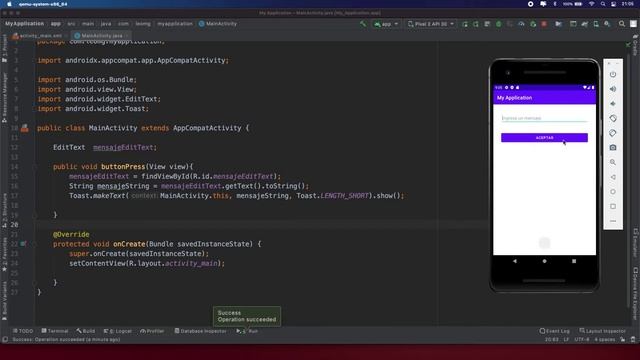Tap the phone navigation bar Recents button

pos(574,261)
